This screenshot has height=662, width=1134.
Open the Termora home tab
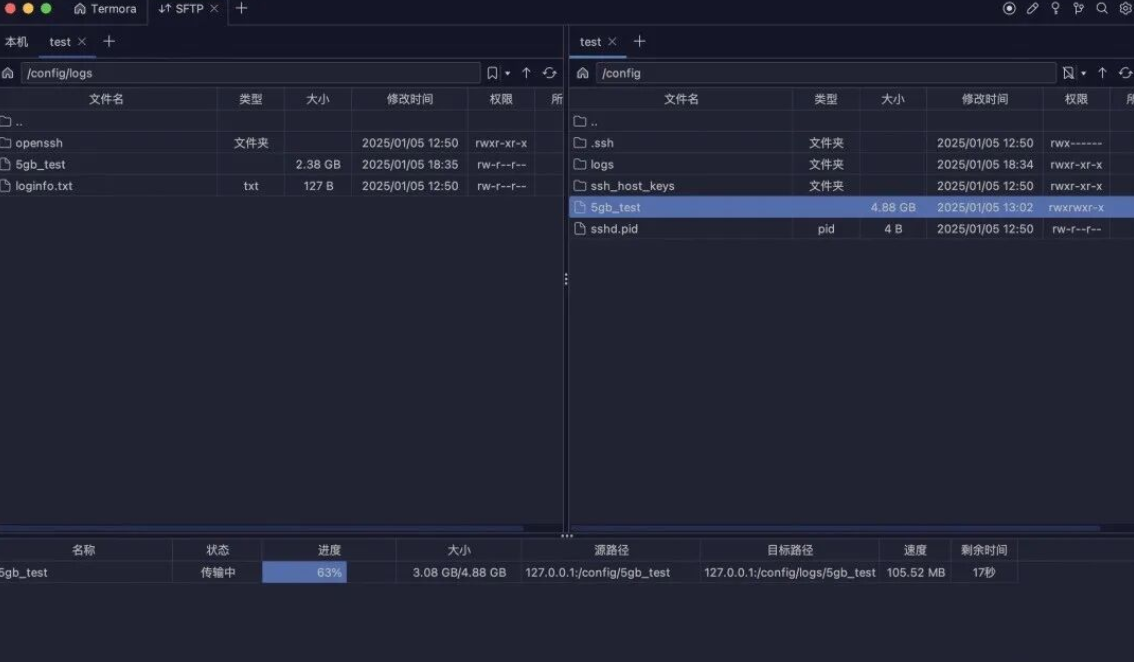[x=105, y=9]
